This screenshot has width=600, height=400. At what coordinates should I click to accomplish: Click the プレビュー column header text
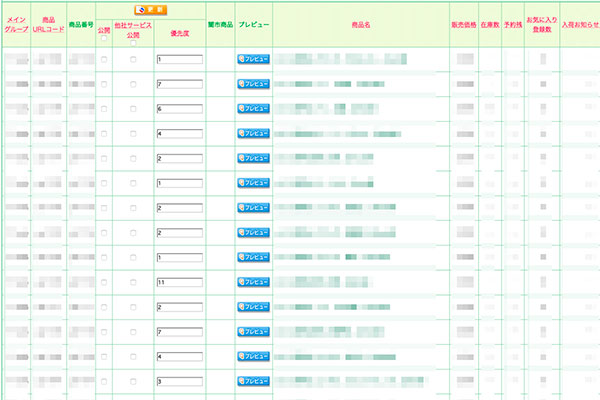tap(253, 25)
